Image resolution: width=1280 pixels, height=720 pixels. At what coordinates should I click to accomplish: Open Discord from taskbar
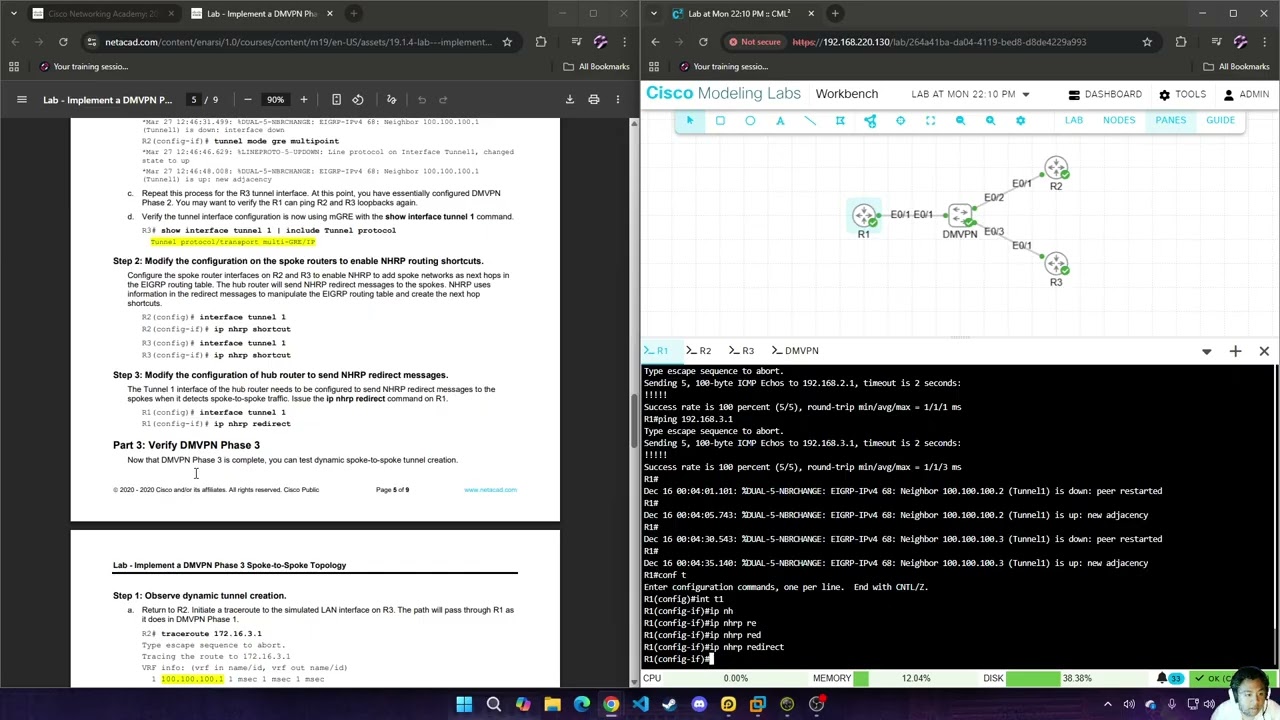[x=699, y=705]
